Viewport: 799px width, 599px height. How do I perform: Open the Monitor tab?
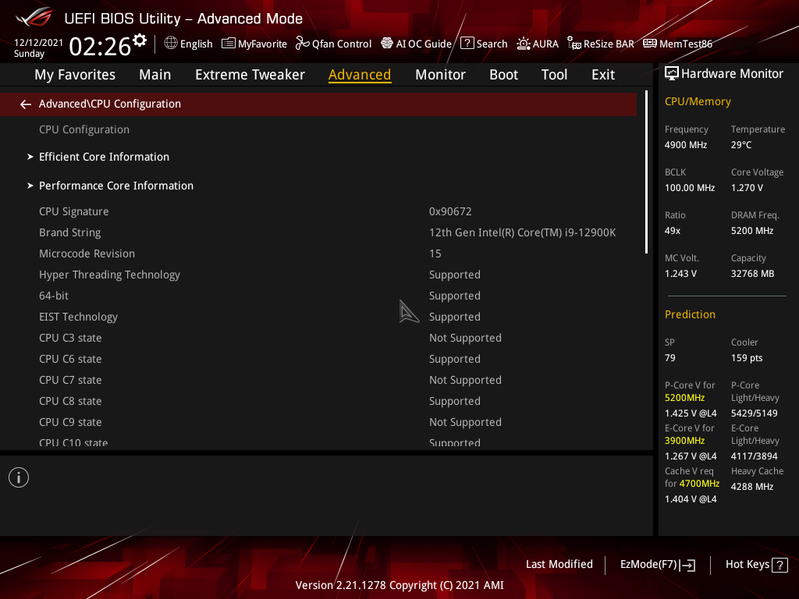440,75
